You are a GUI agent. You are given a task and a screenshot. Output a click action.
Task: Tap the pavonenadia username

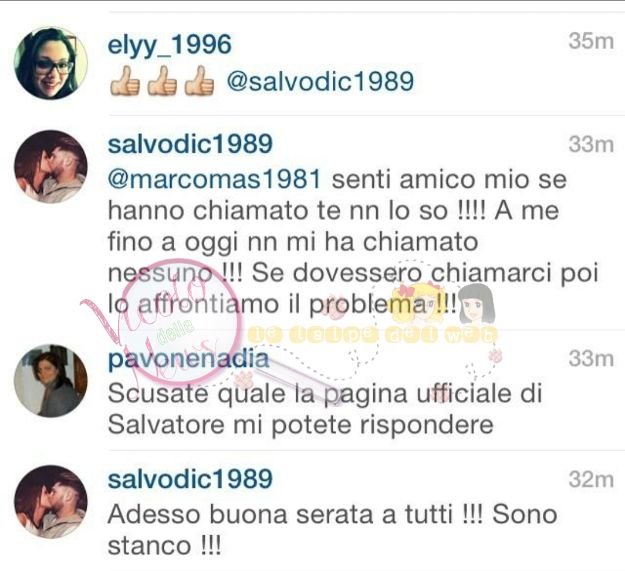(189, 359)
